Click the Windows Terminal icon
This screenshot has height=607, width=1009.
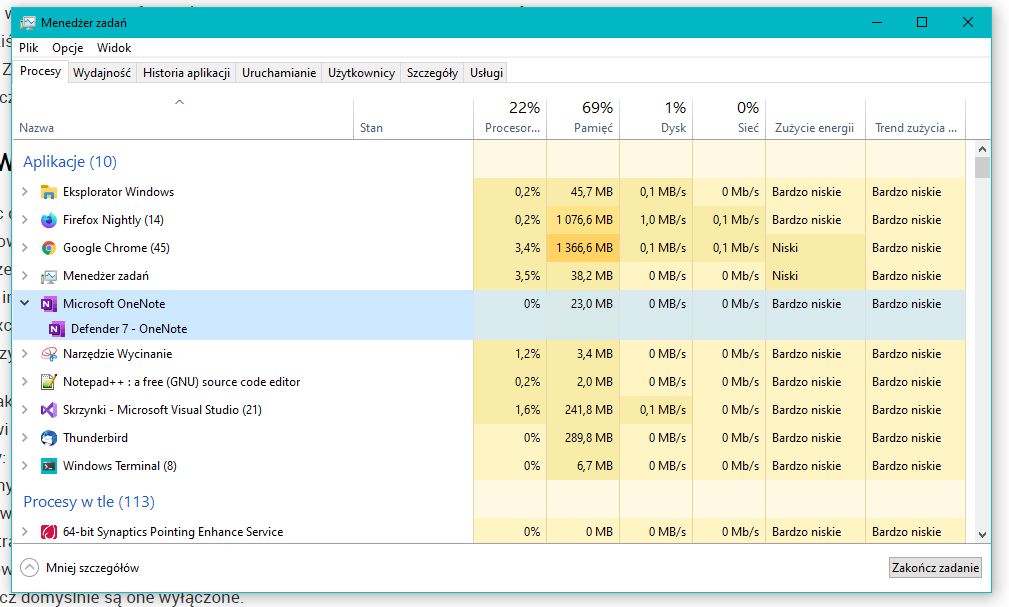48,466
